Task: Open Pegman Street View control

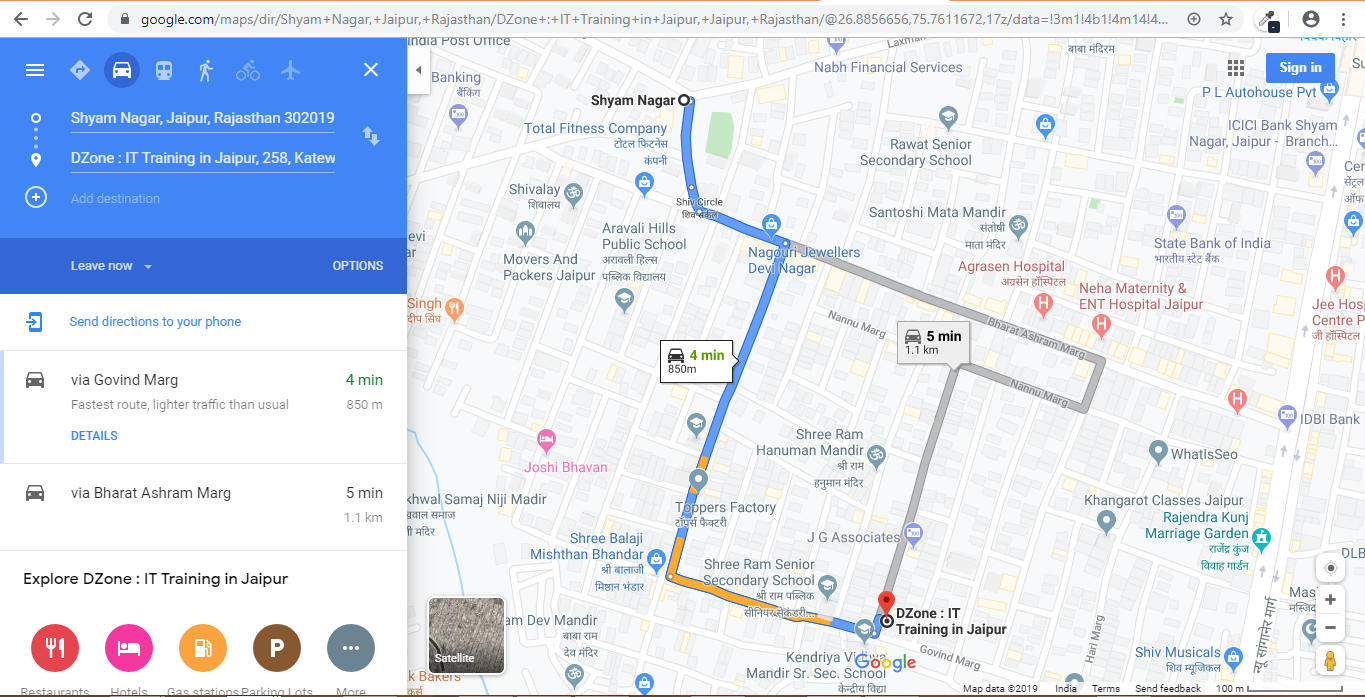Action: coord(1330,661)
